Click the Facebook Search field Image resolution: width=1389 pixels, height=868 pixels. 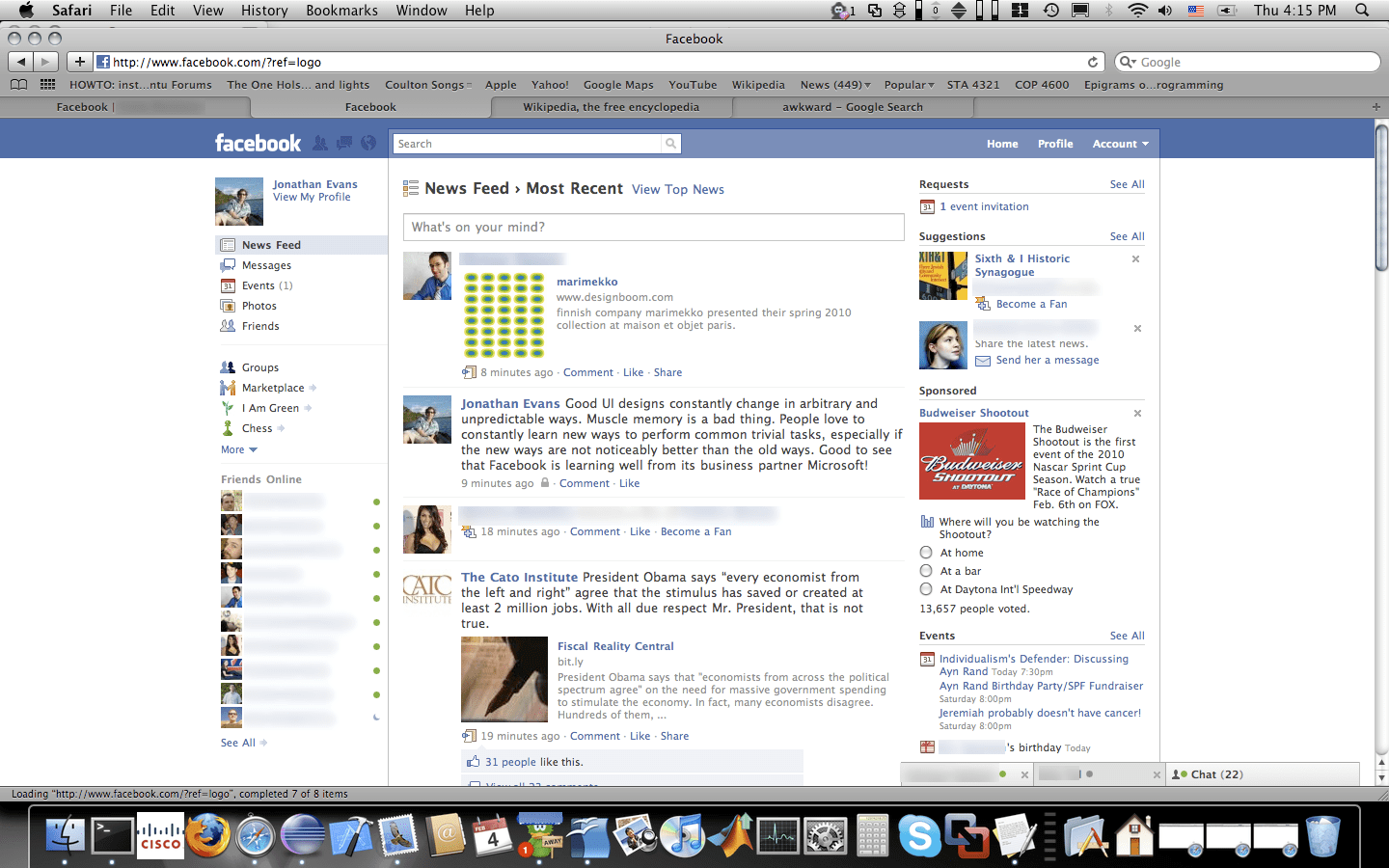[x=529, y=144]
